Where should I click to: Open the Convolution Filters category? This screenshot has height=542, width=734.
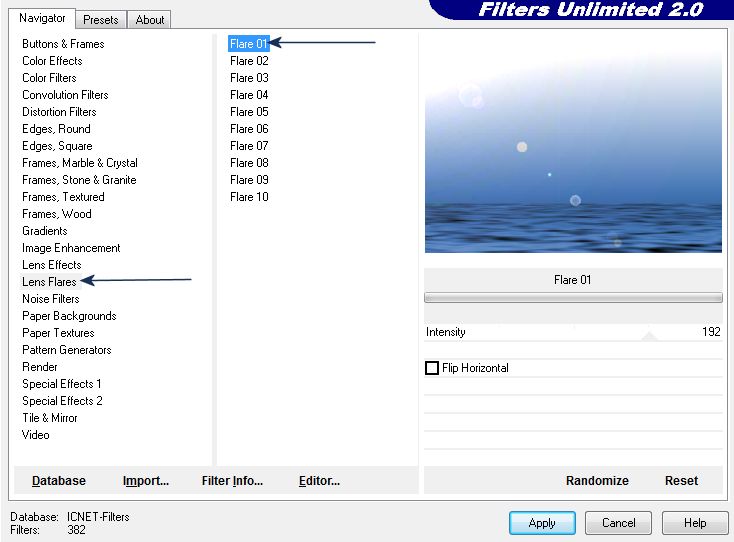(x=65, y=95)
